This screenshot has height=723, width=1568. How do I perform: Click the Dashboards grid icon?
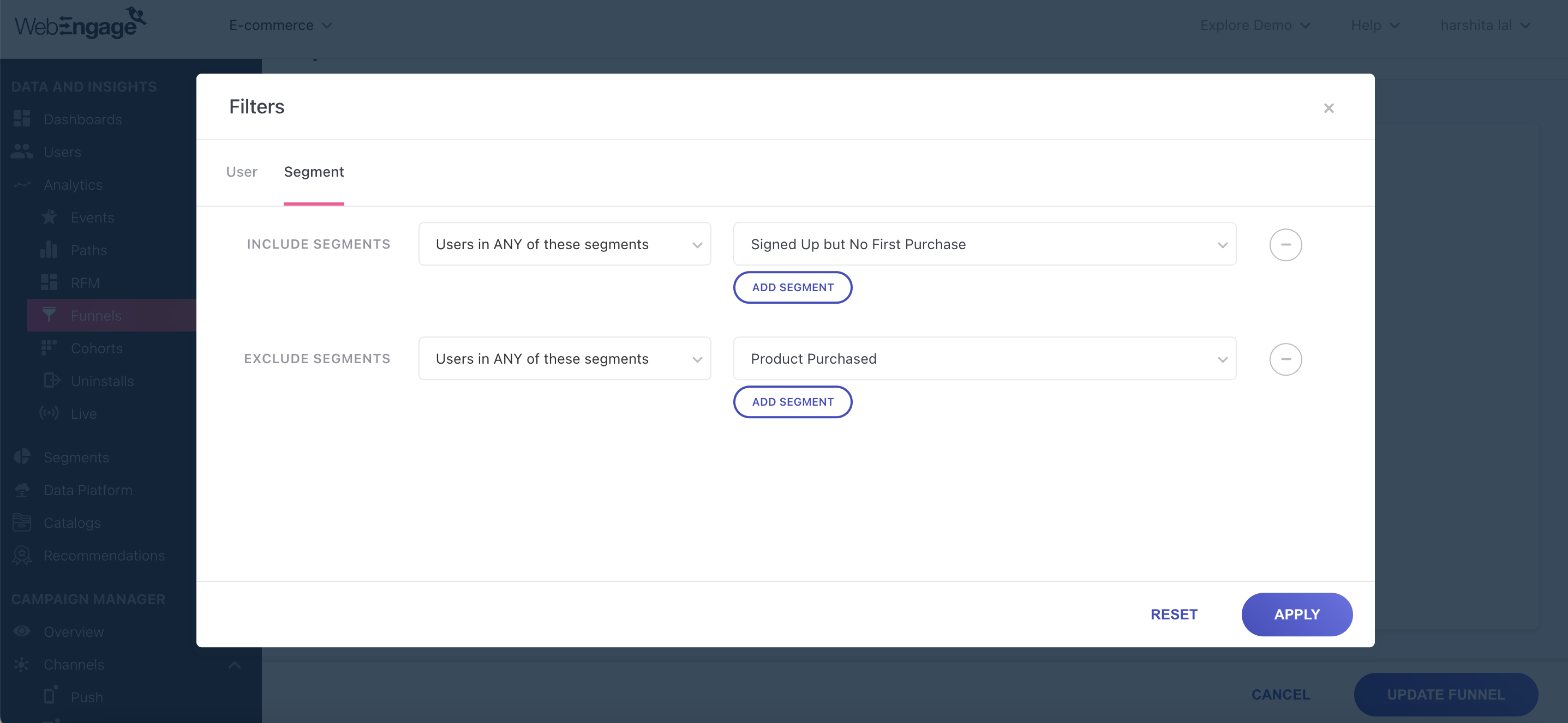(22, 118)
